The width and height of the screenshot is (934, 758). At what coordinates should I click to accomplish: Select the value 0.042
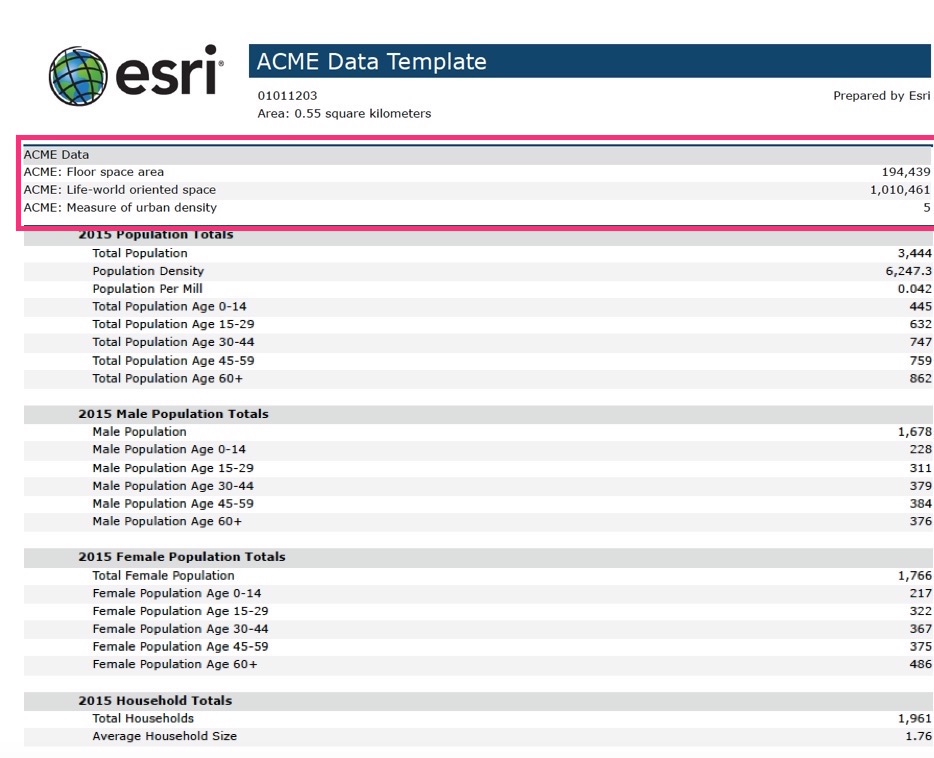coord(914,289)
